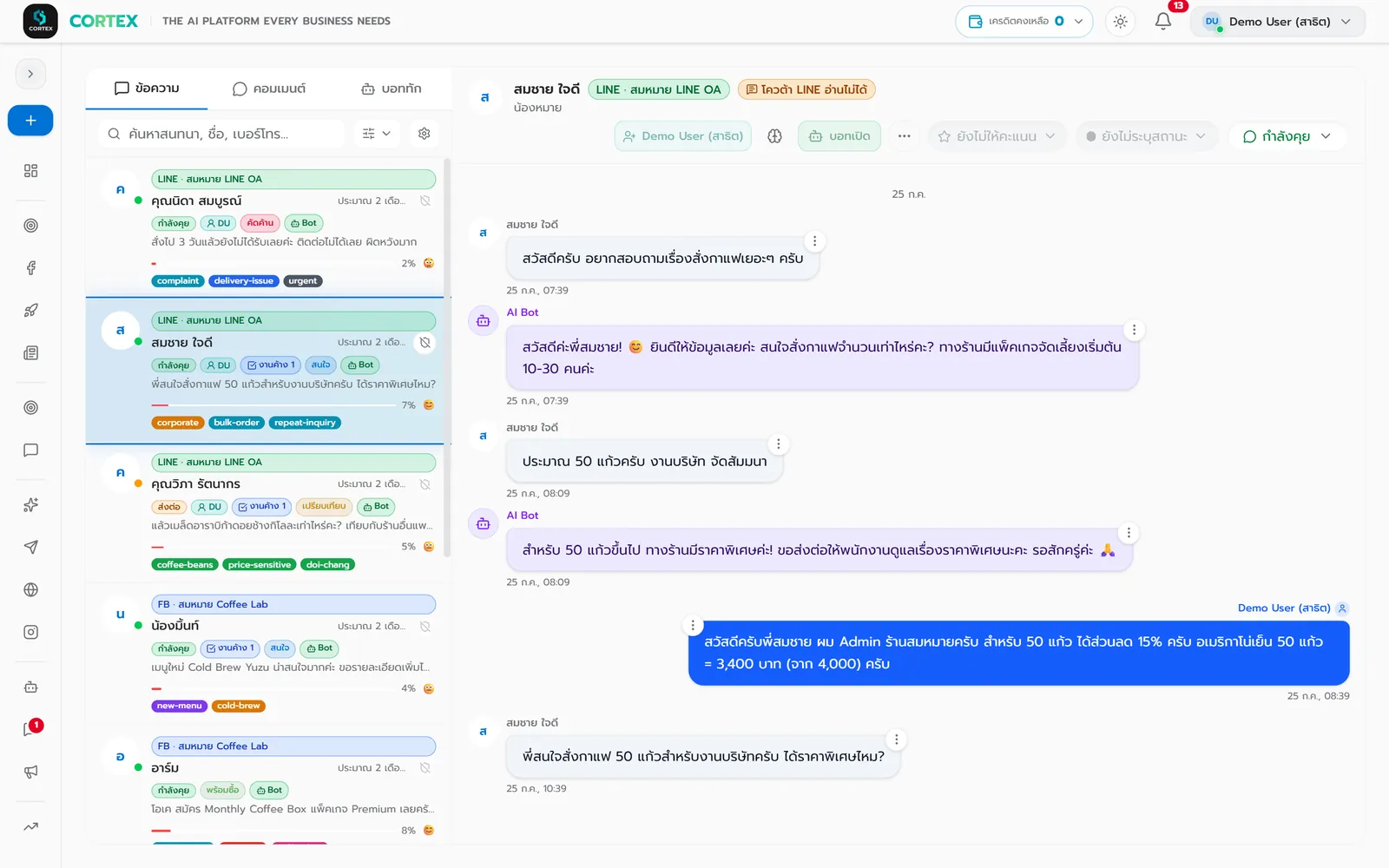This screenshot has width=1389, height=868.
Task: Open the conversation list settings gear
Action: click(x=424, y=134)
